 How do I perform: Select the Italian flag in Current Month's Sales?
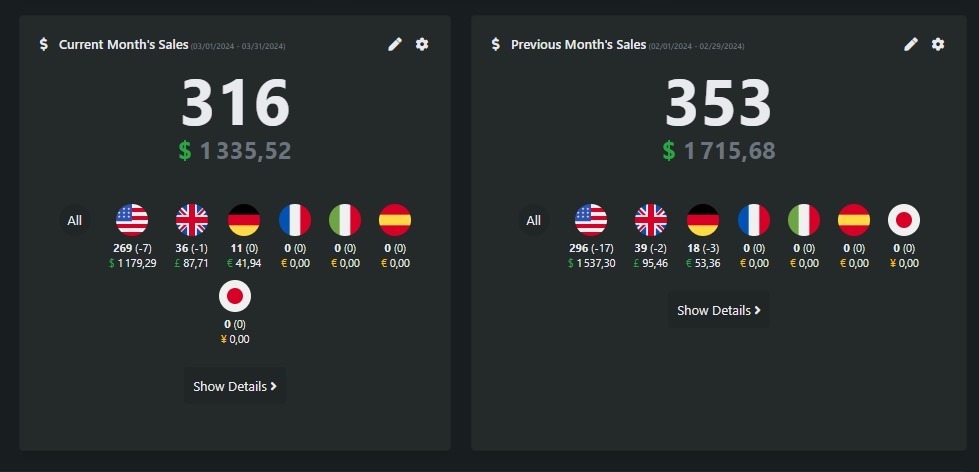(345, 220)
